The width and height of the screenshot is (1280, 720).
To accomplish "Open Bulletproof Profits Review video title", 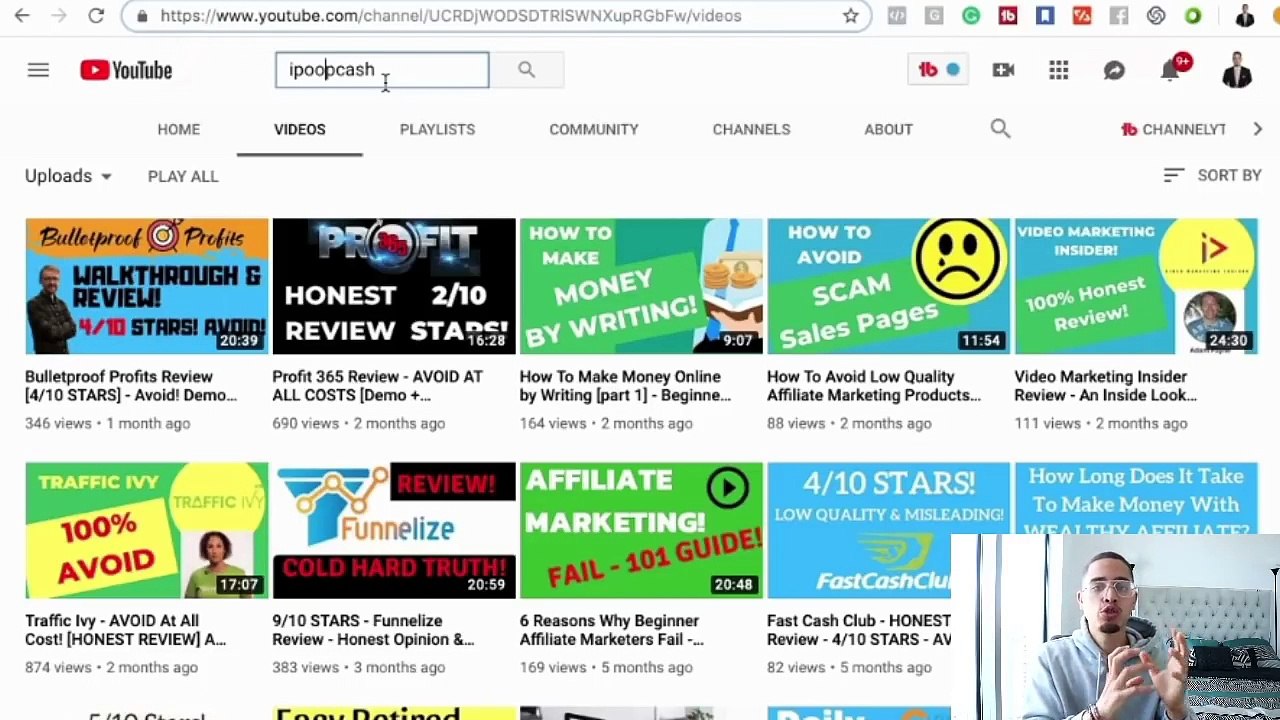I will click(x=131, y=386).
